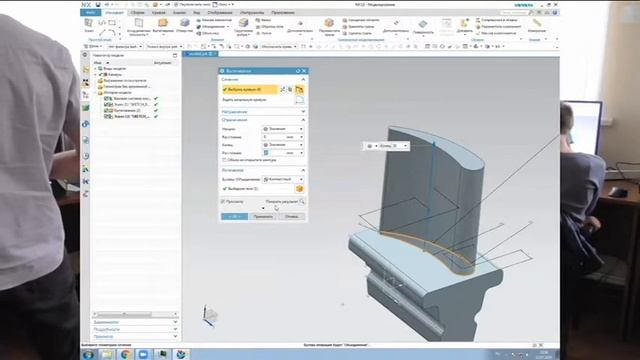Click the Offset Region ribbon icon
The image size is (640, 360).
pos(345,20)
